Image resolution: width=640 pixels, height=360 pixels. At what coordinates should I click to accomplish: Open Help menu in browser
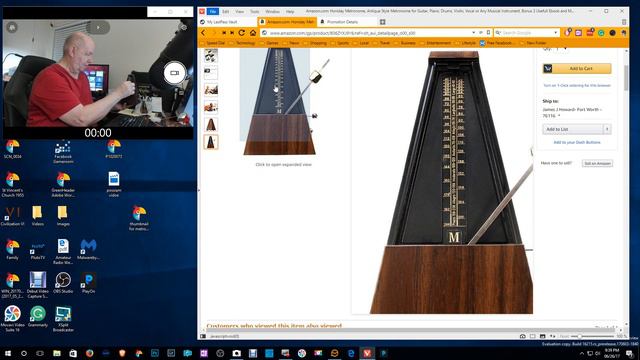[x=290, y=11]
